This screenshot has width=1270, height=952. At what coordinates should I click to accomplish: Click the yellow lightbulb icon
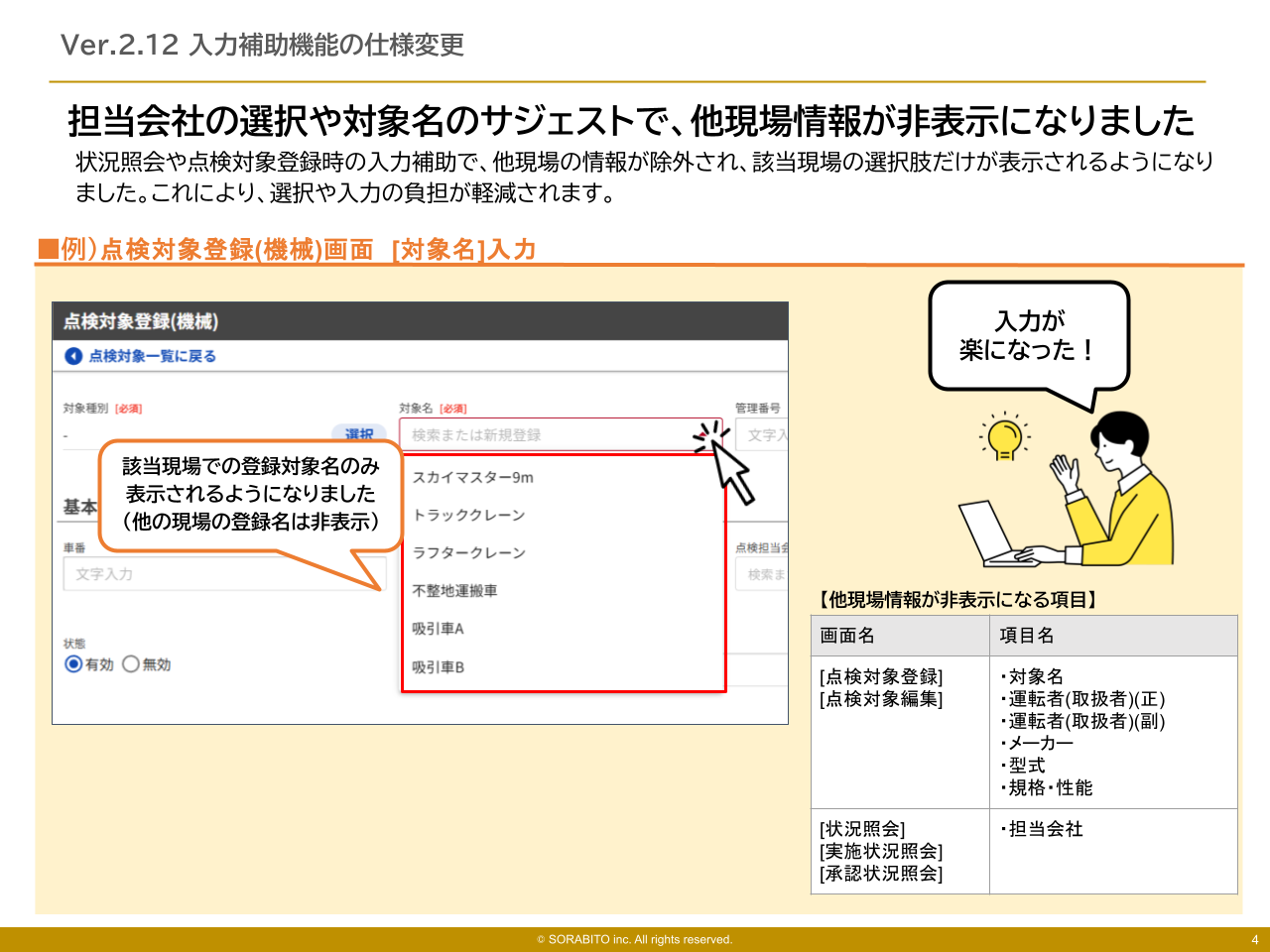coord(1004,438)
